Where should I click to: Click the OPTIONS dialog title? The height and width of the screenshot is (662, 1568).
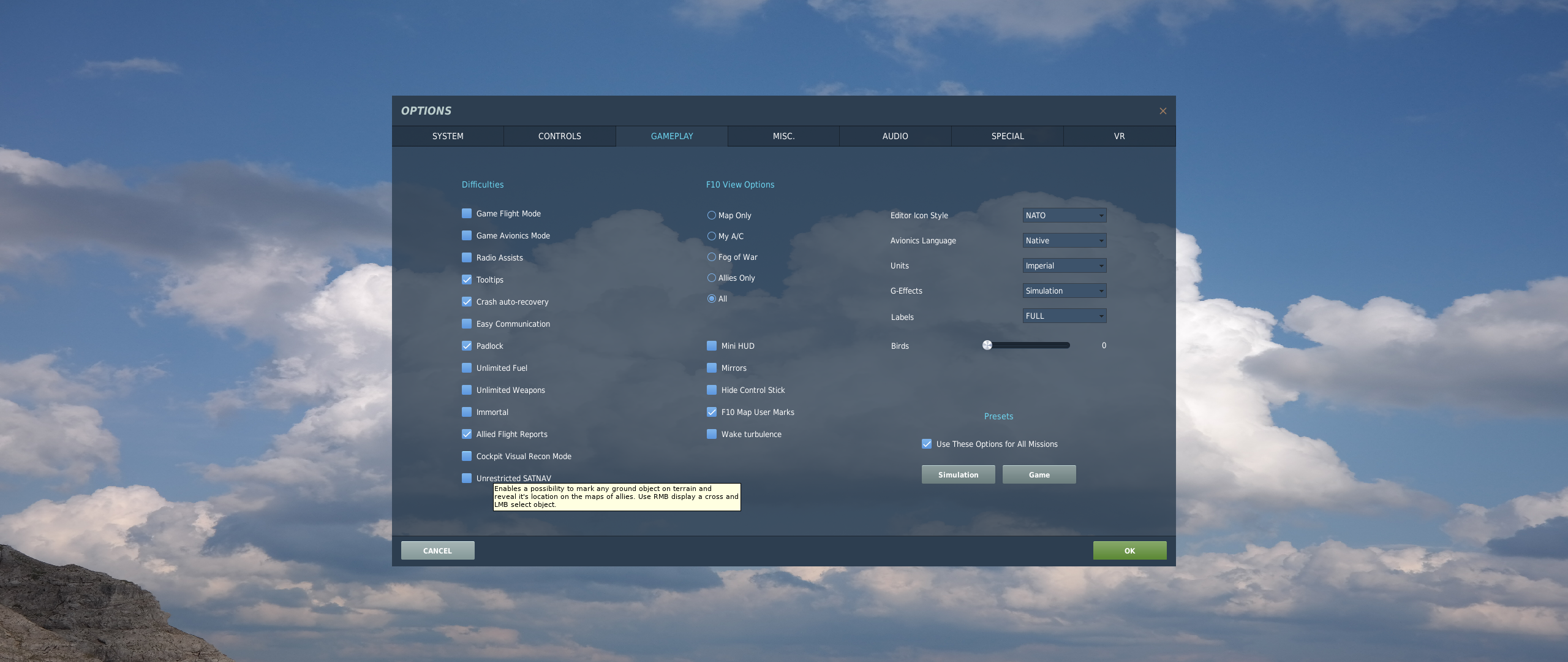coord(426,111)
